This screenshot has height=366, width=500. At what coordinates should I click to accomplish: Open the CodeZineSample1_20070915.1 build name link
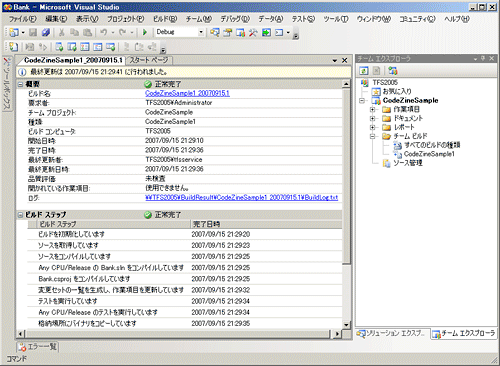coord(187,93)
